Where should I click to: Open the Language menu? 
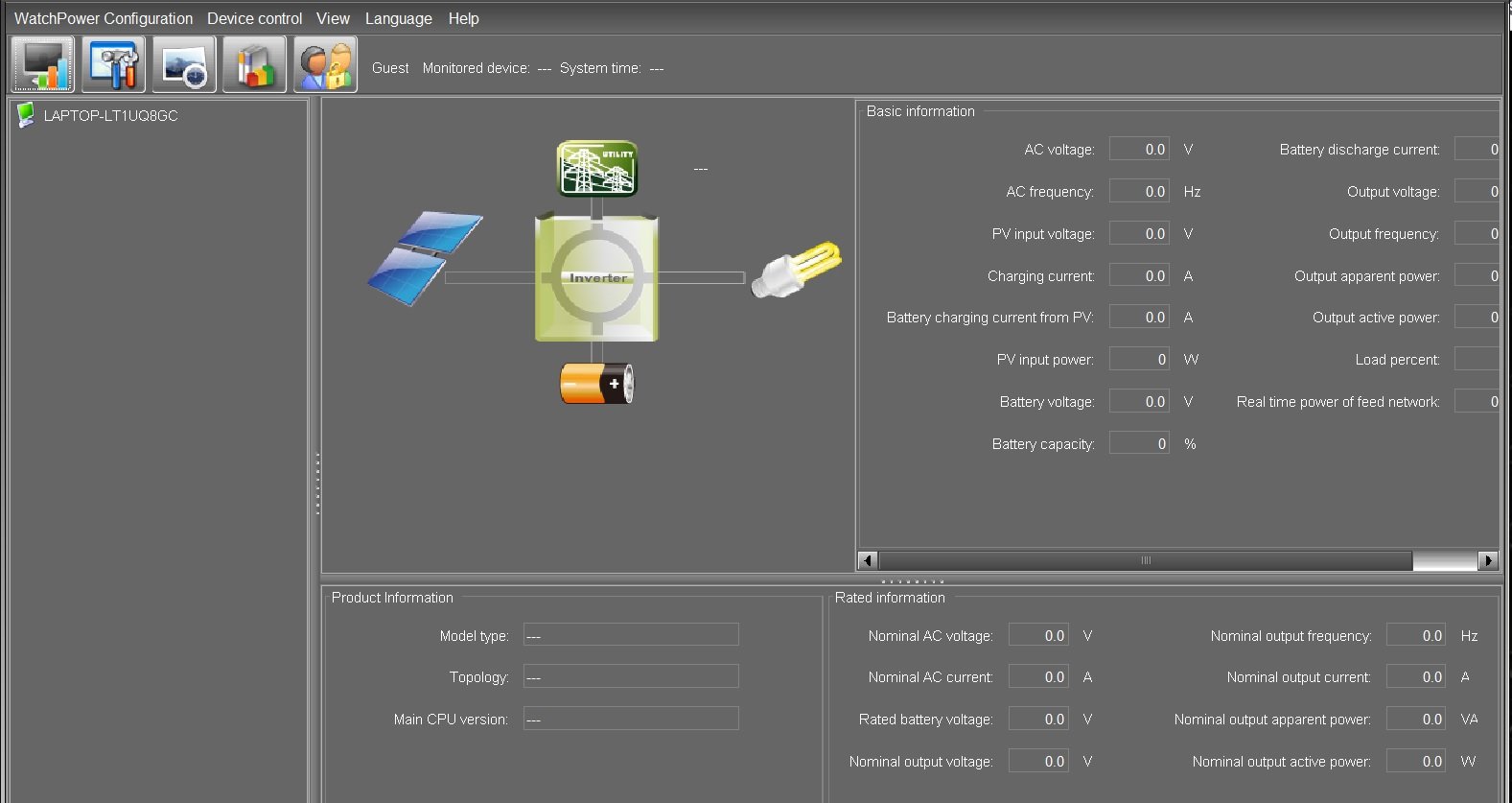pyautogui.click(x=398, y=18)
